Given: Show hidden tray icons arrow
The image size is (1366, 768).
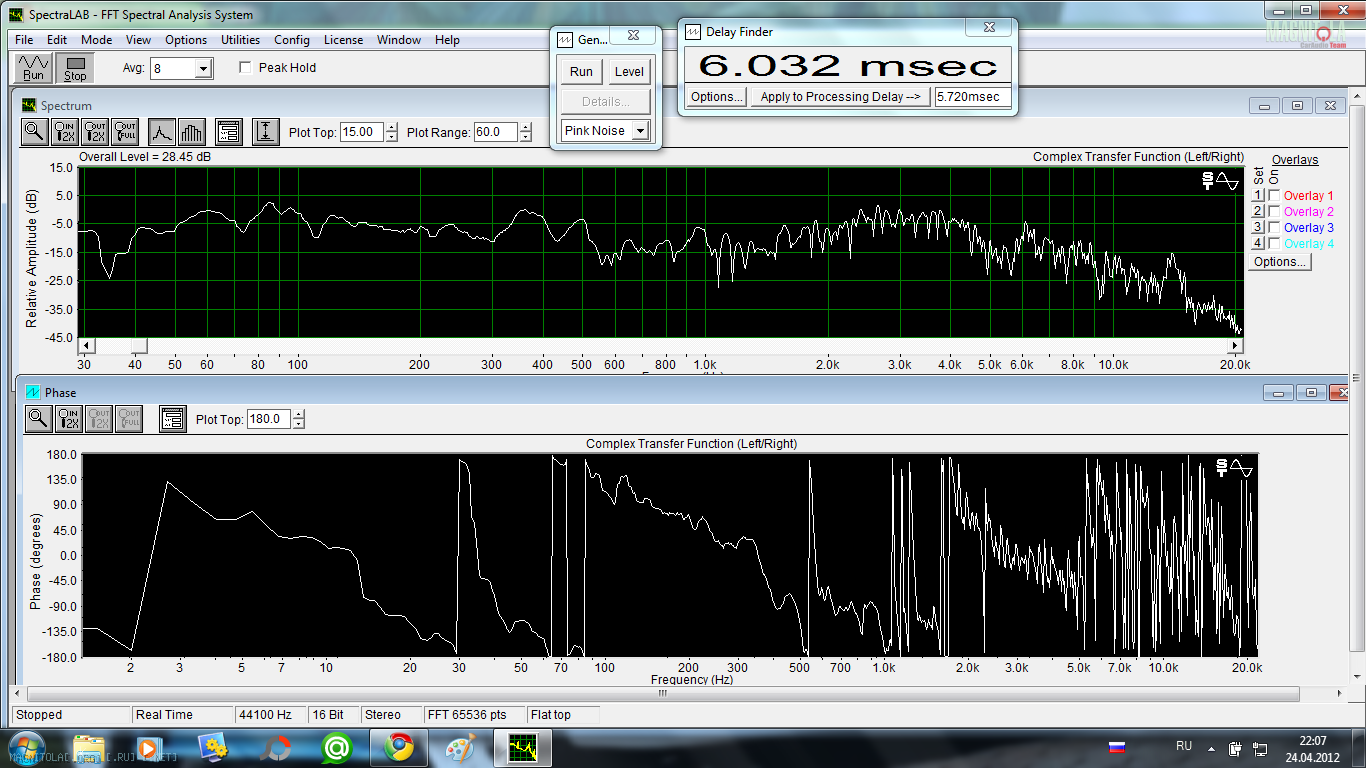Looking at the screenshot, I should [1213, 747].
